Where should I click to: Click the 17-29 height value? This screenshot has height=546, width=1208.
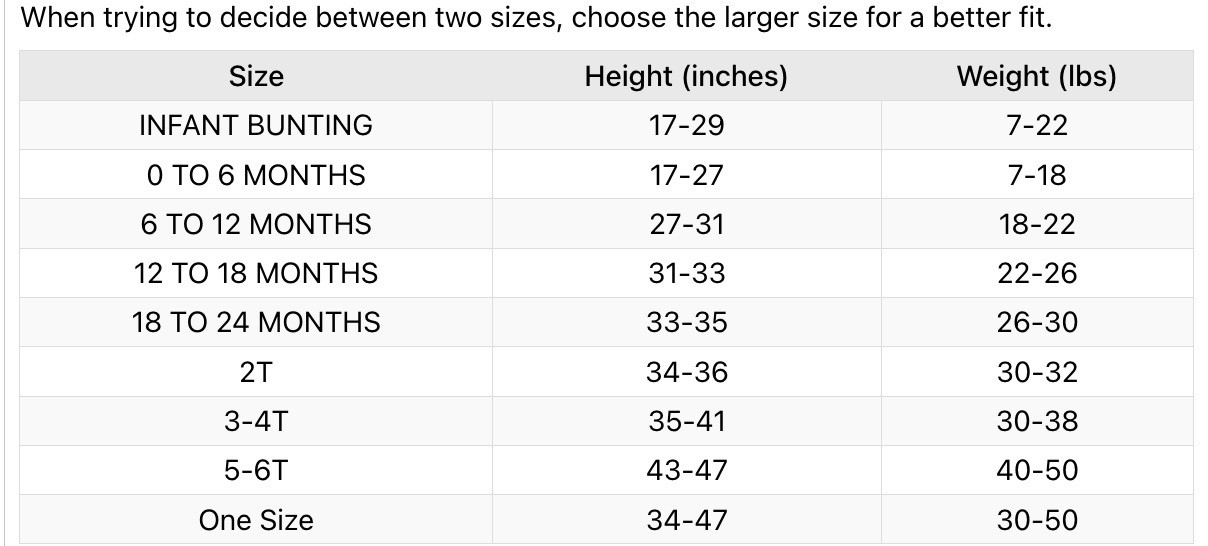[686, 125]
